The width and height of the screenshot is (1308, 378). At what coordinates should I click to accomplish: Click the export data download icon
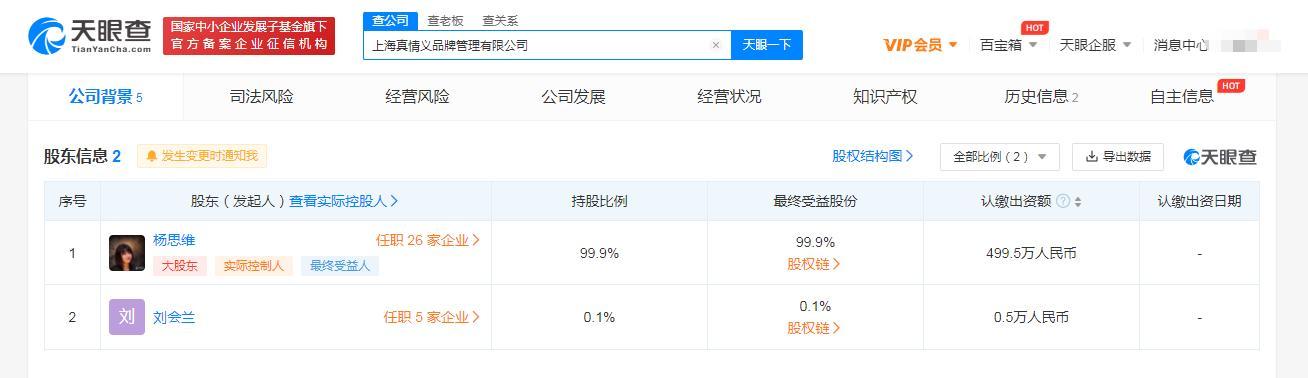[x=1093, y=156]
